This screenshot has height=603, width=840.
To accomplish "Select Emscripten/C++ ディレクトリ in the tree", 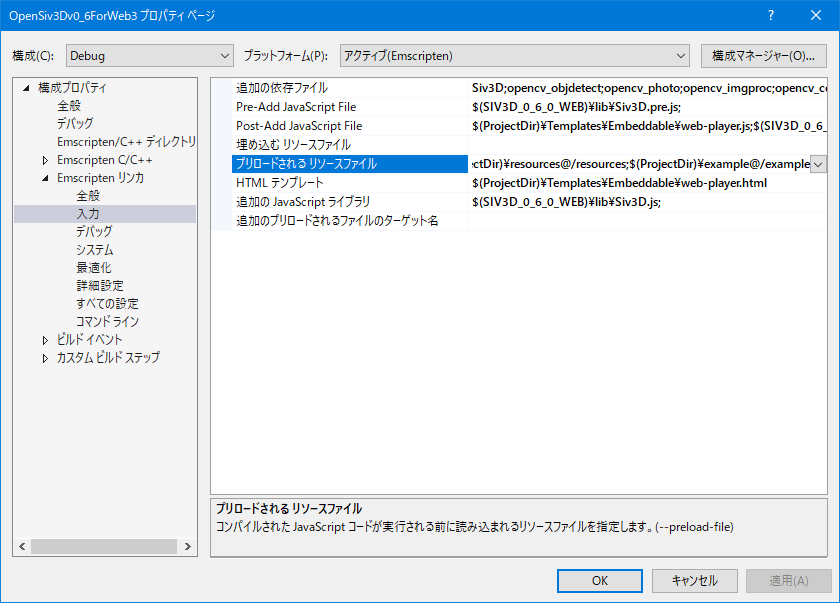I will coord(126,142).
